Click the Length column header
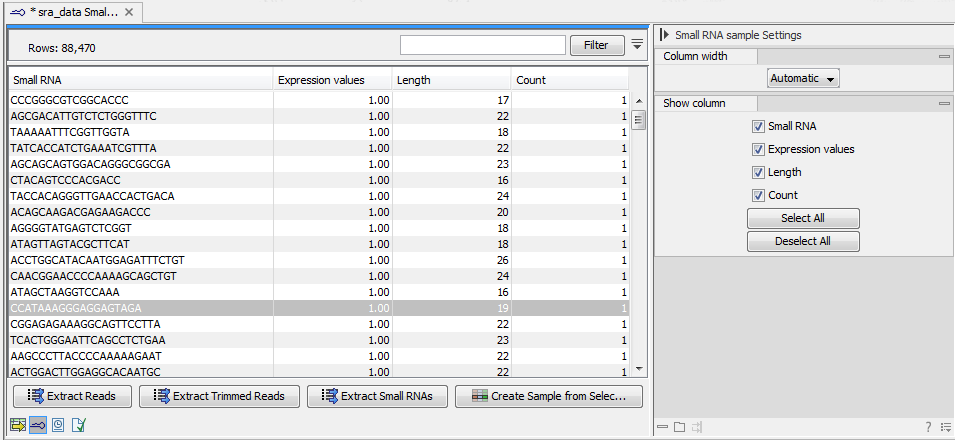This screenshot has height=440, width=955. (450, 80)
